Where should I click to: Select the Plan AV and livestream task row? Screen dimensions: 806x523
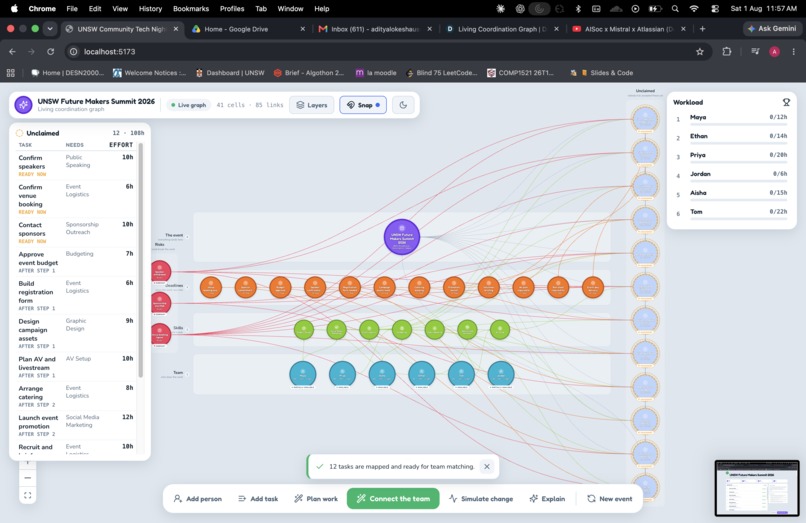coord(76,367)
